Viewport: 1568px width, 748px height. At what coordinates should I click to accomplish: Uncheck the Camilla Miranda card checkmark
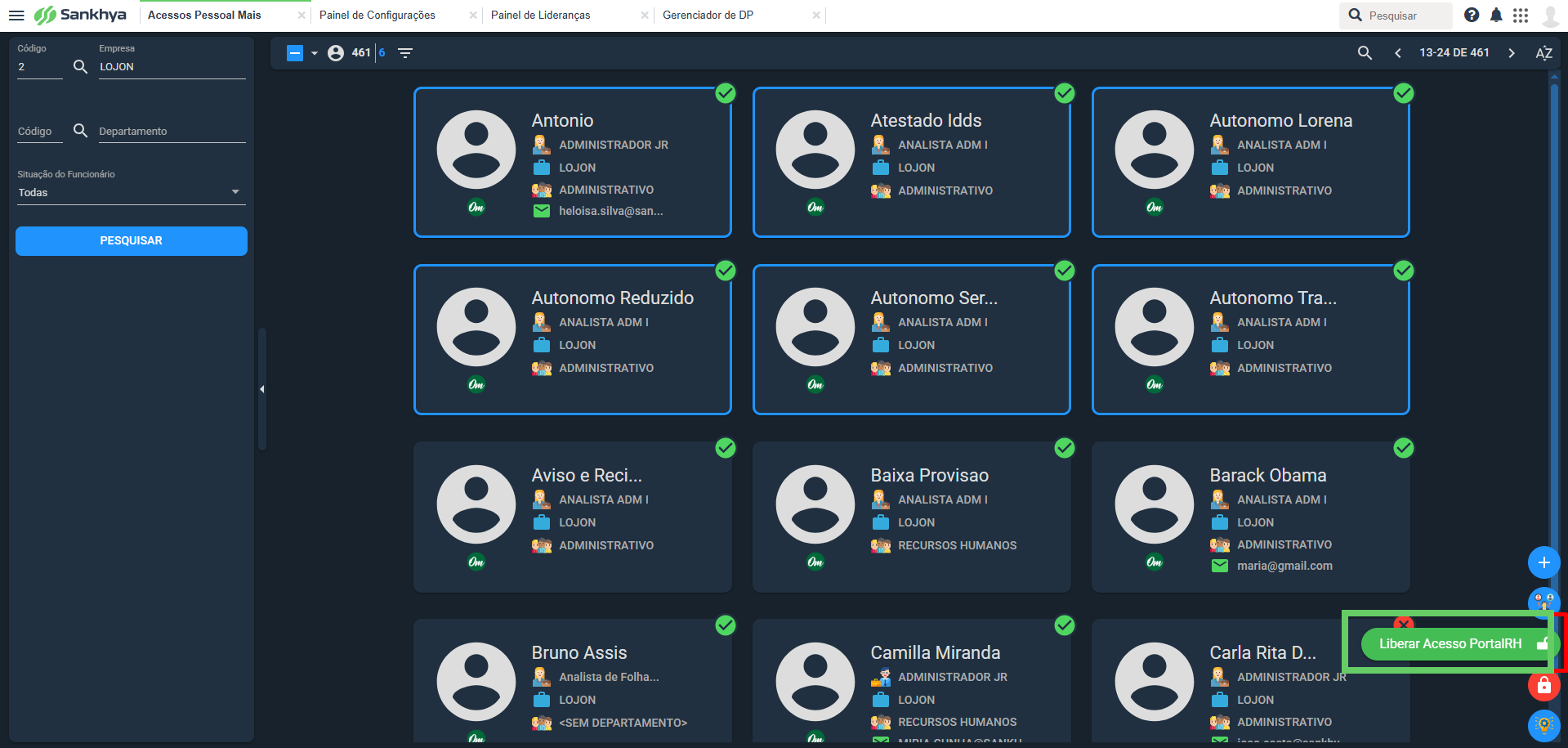1065,625
